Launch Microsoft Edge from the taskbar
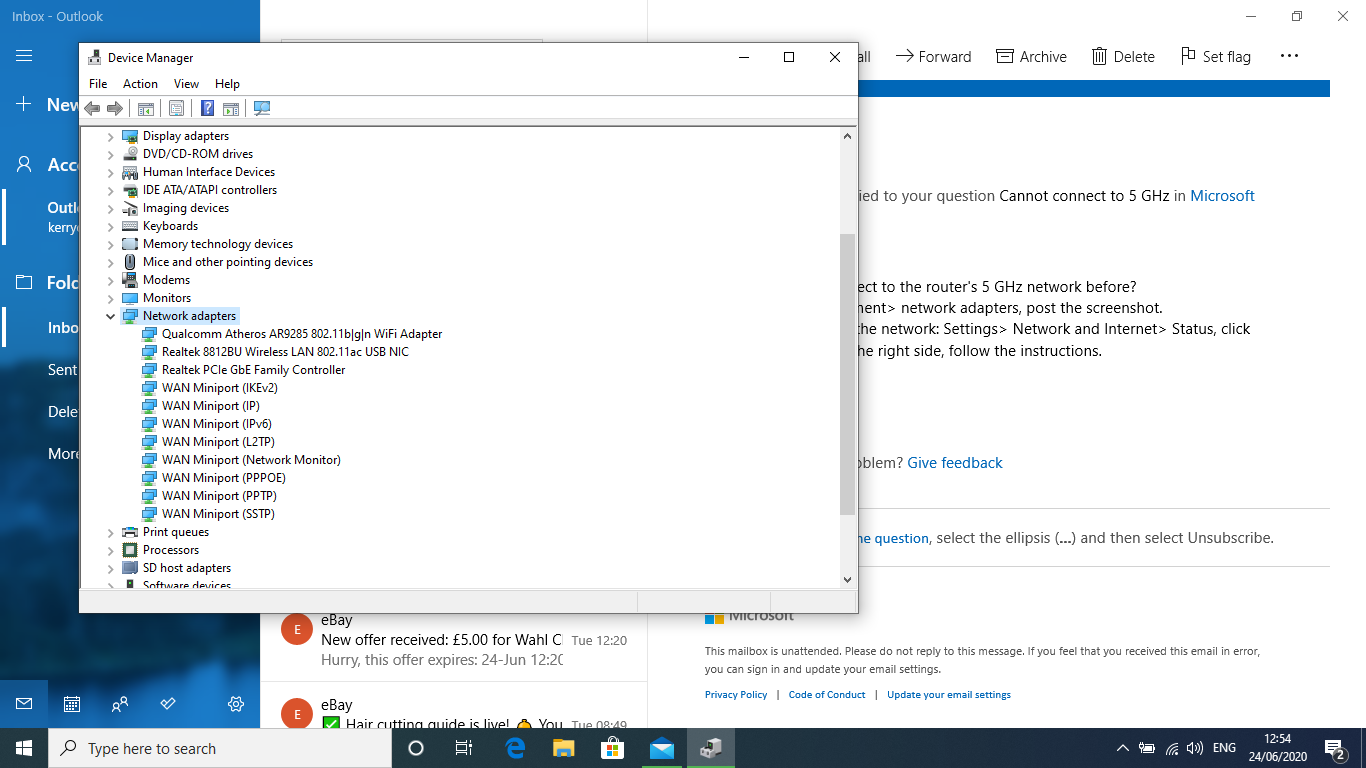 (515, 748)
